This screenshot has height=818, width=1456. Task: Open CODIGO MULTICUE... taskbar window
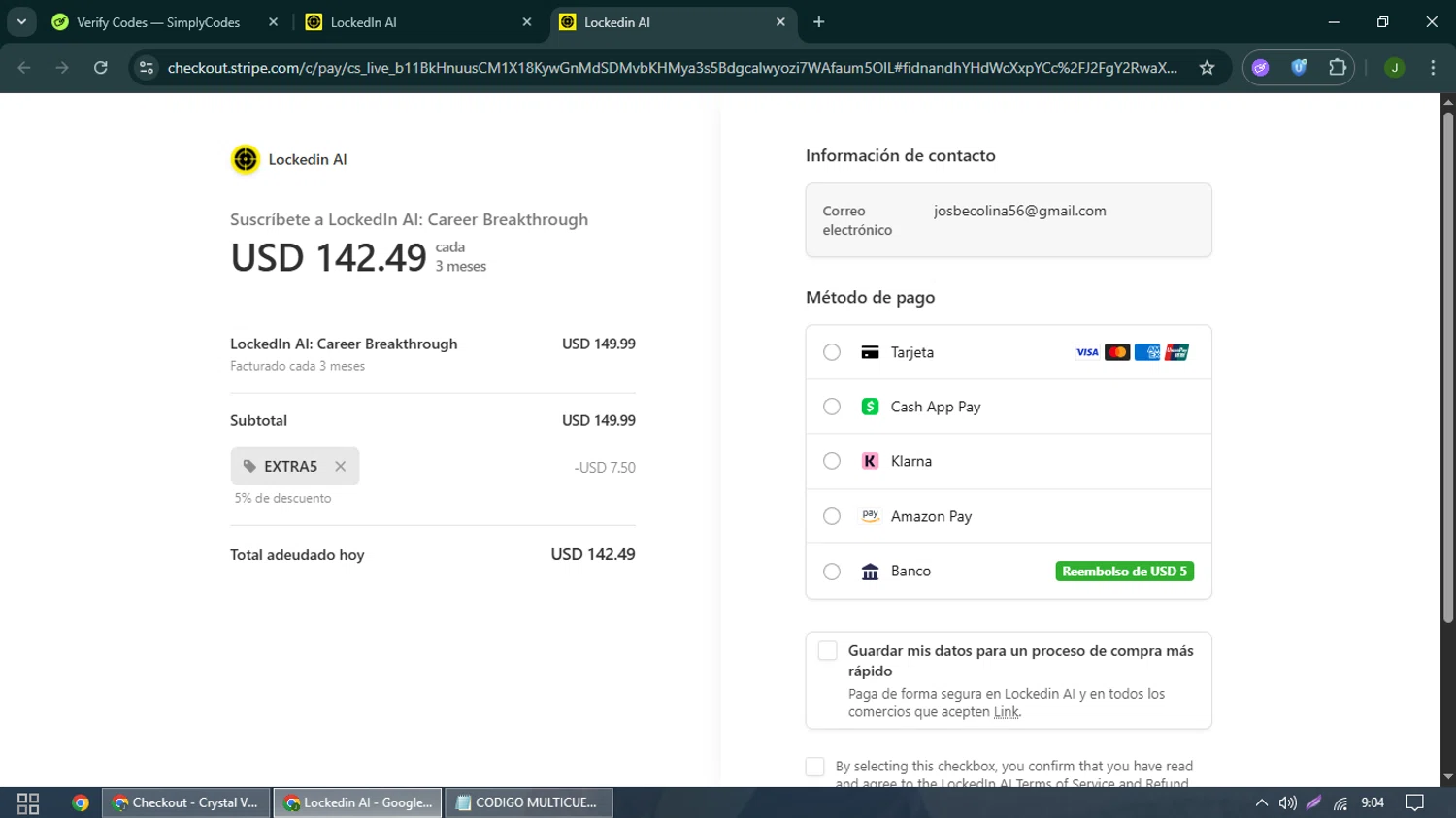[529, 802]
